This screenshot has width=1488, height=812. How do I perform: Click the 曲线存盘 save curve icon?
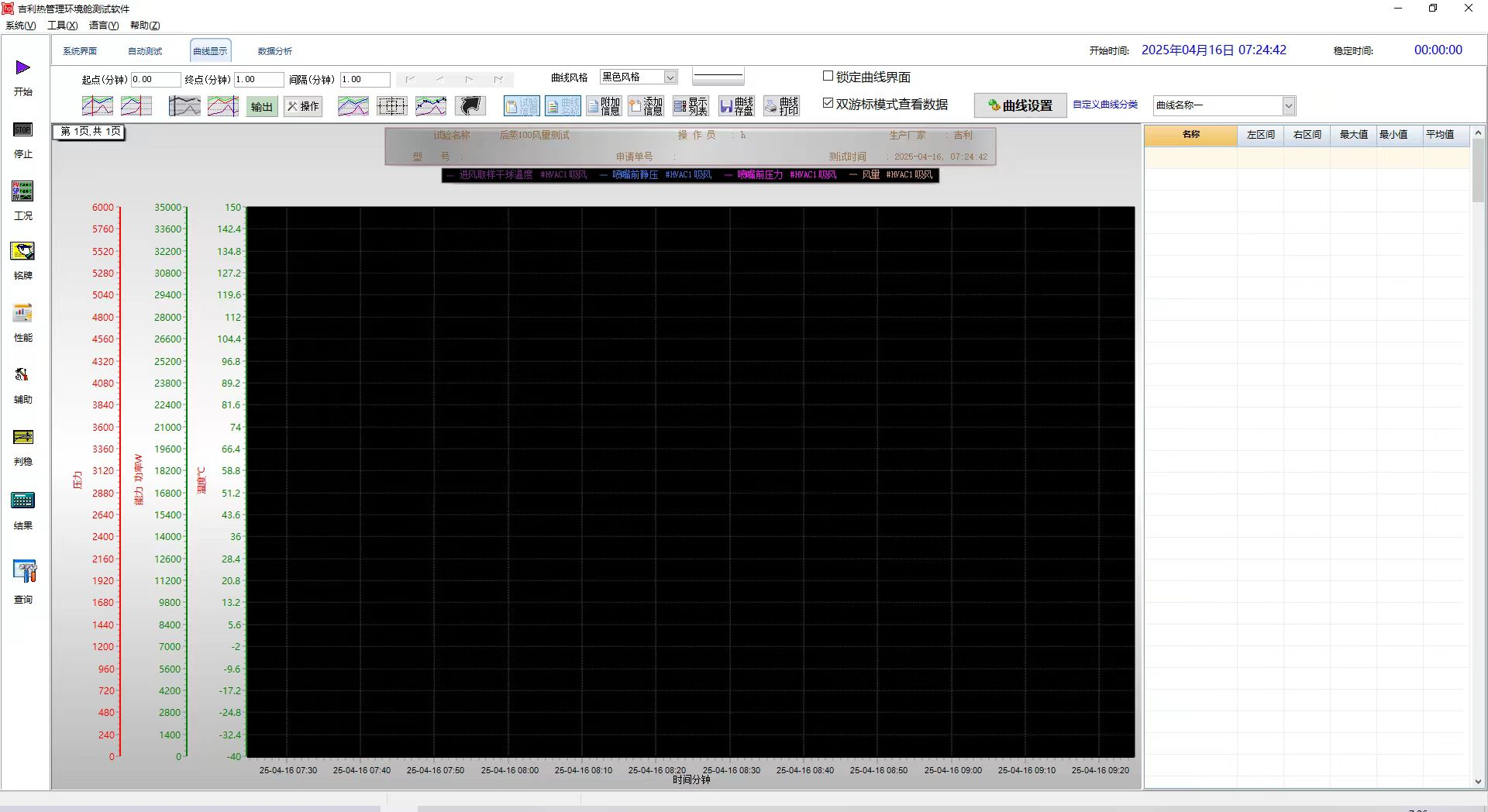[736, 106]
